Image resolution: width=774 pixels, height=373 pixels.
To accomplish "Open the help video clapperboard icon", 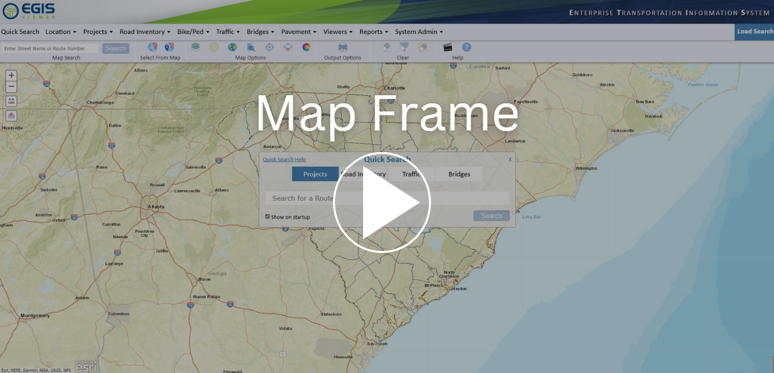I will coord(448,47).
